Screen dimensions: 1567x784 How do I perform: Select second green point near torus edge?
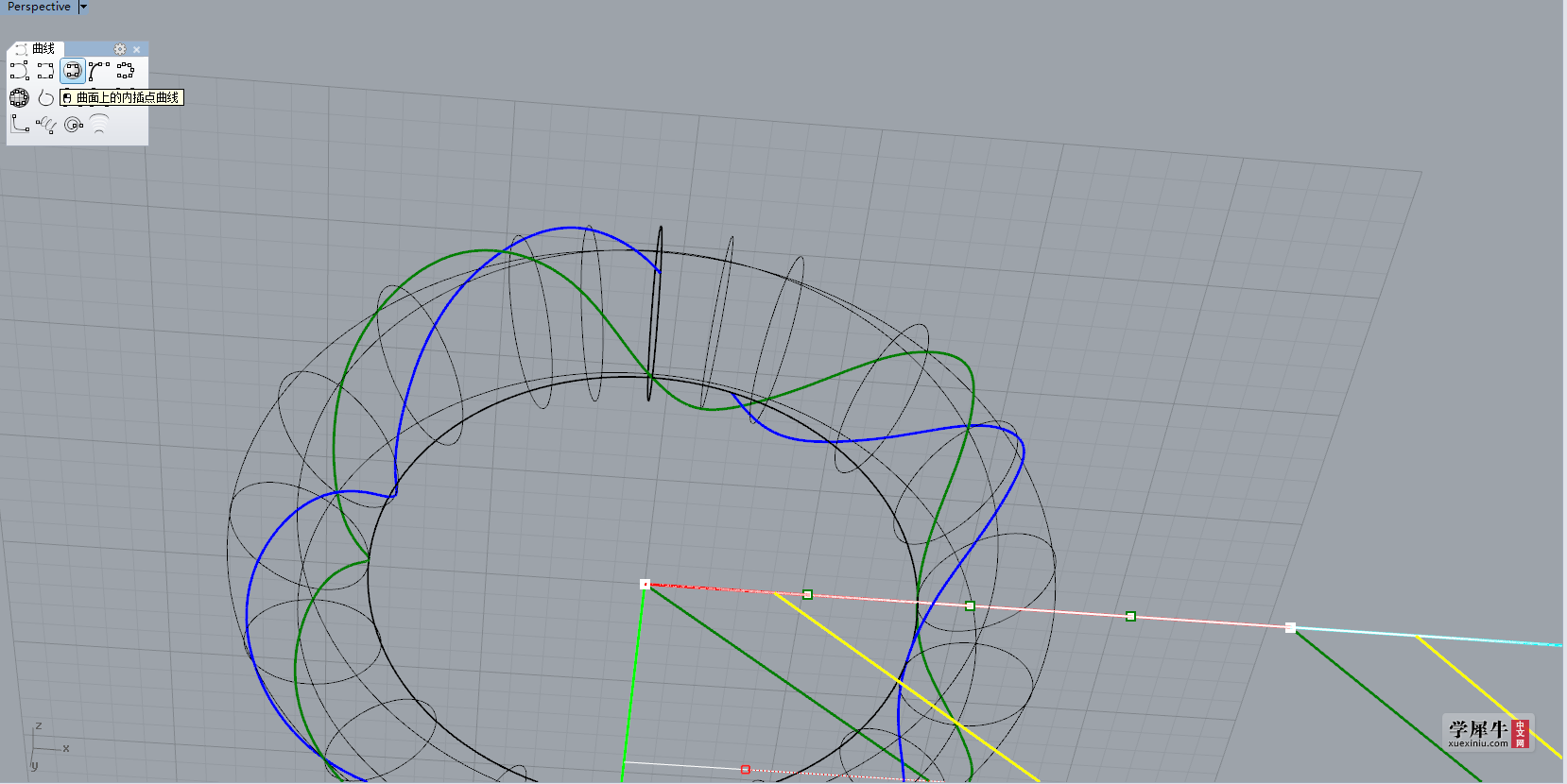pyautogui.click(x=970, y=605)
